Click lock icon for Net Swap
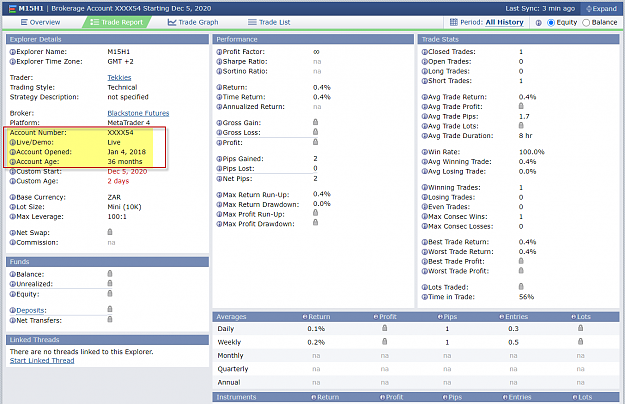 coord(110,232)
